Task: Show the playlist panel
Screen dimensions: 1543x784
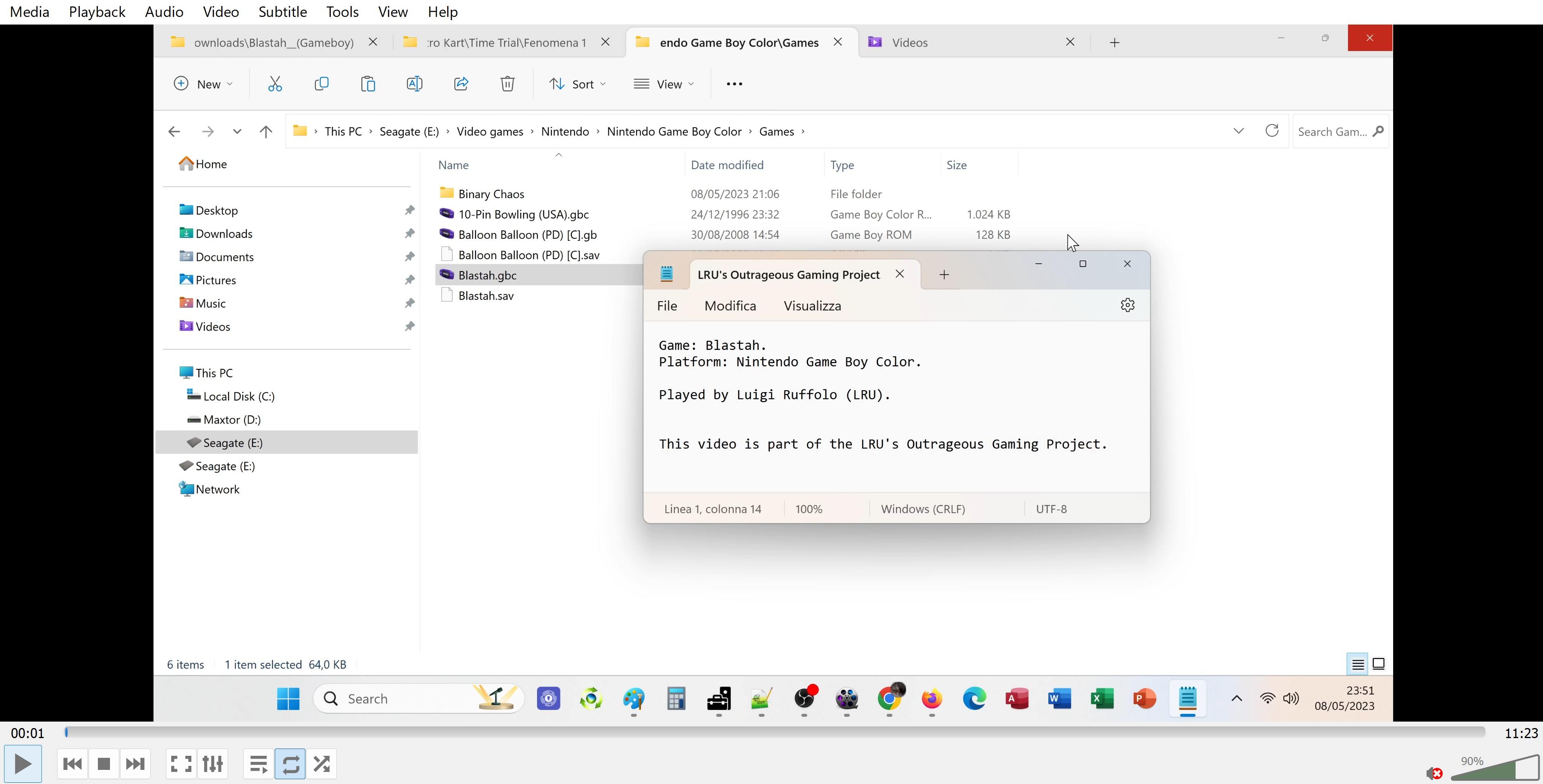Action: (259, 763)
